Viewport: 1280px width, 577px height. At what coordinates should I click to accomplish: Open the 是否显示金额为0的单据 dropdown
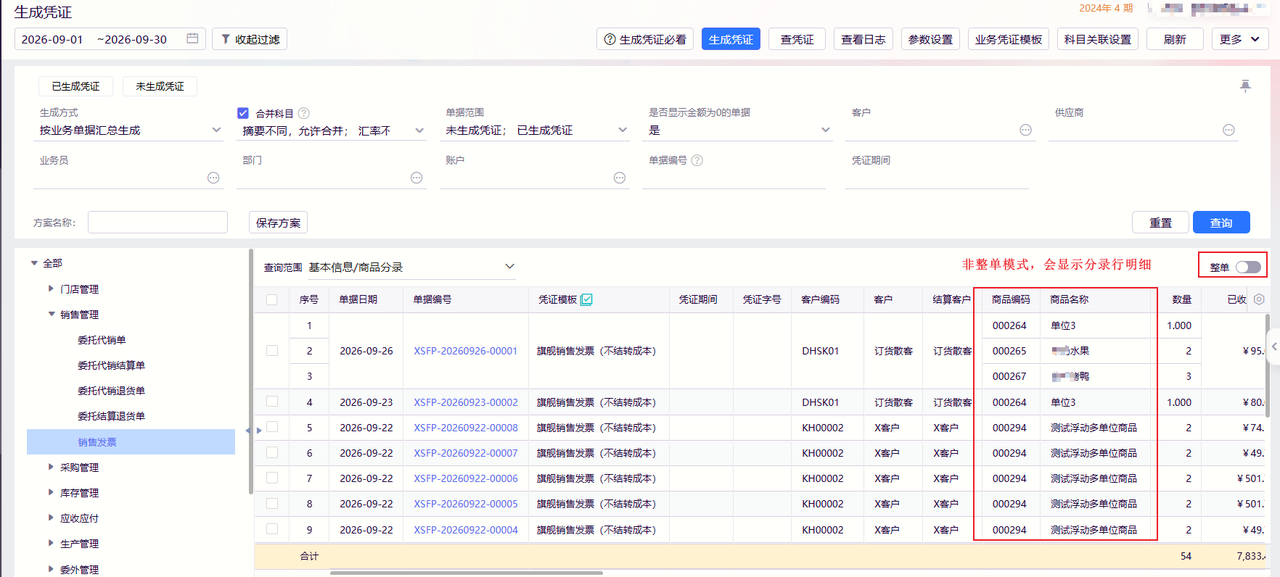(x=740, y=130)
